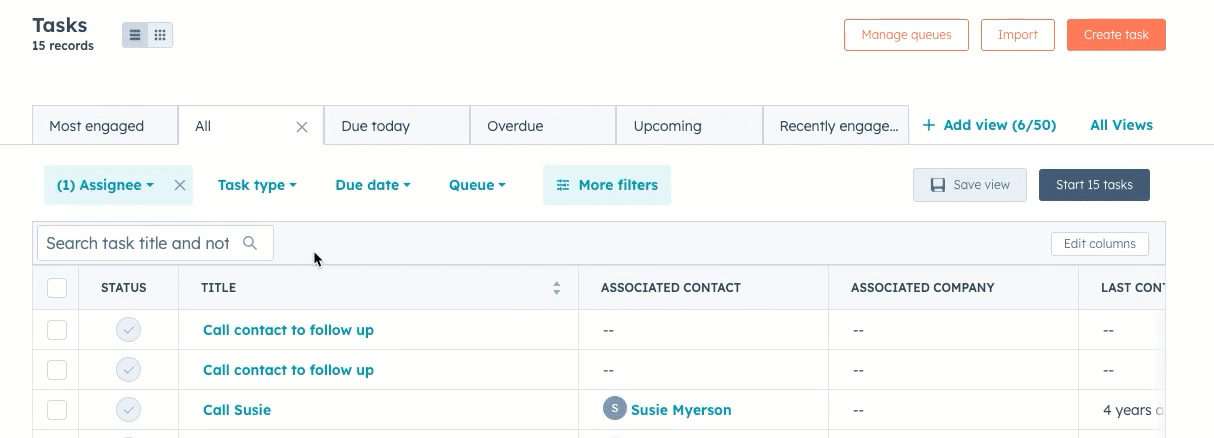Open the Due date filter dropdown
Screen dimensions: 1214x438
(x=373, y=185)
